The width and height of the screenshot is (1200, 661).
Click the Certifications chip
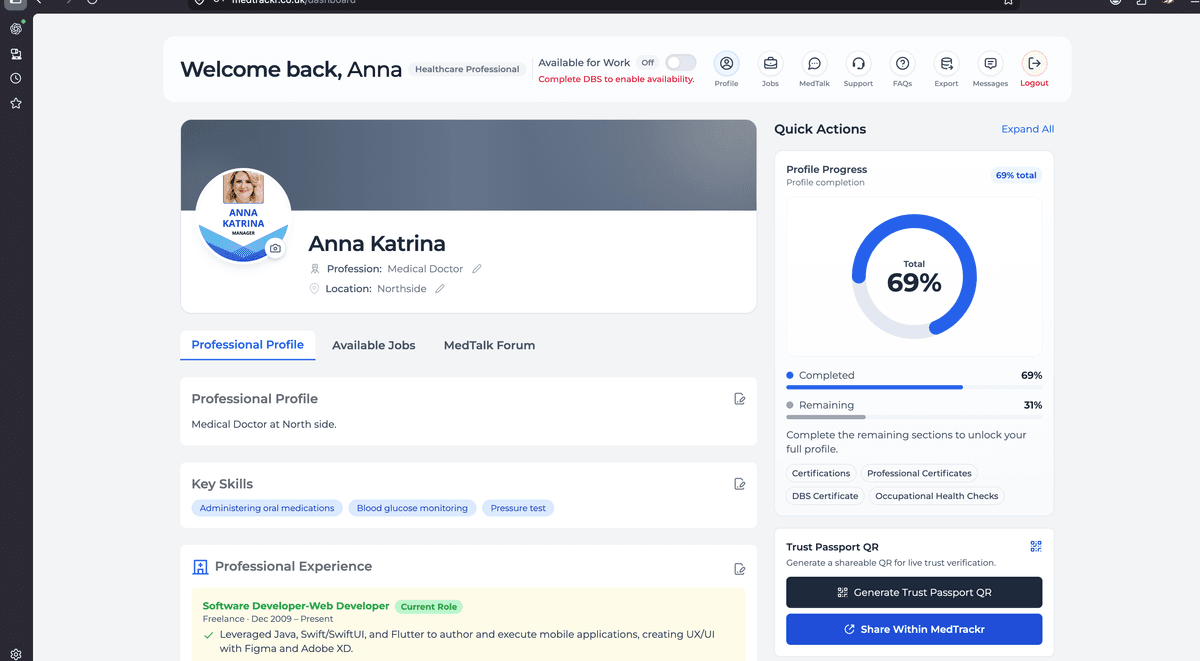[821, 473]
